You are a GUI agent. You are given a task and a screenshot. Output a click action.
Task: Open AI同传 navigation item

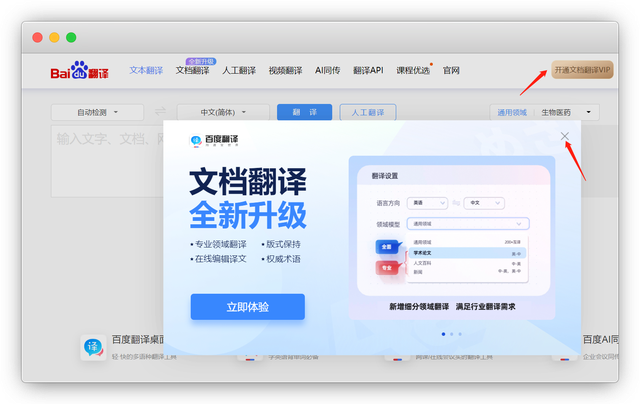(327, 70)
